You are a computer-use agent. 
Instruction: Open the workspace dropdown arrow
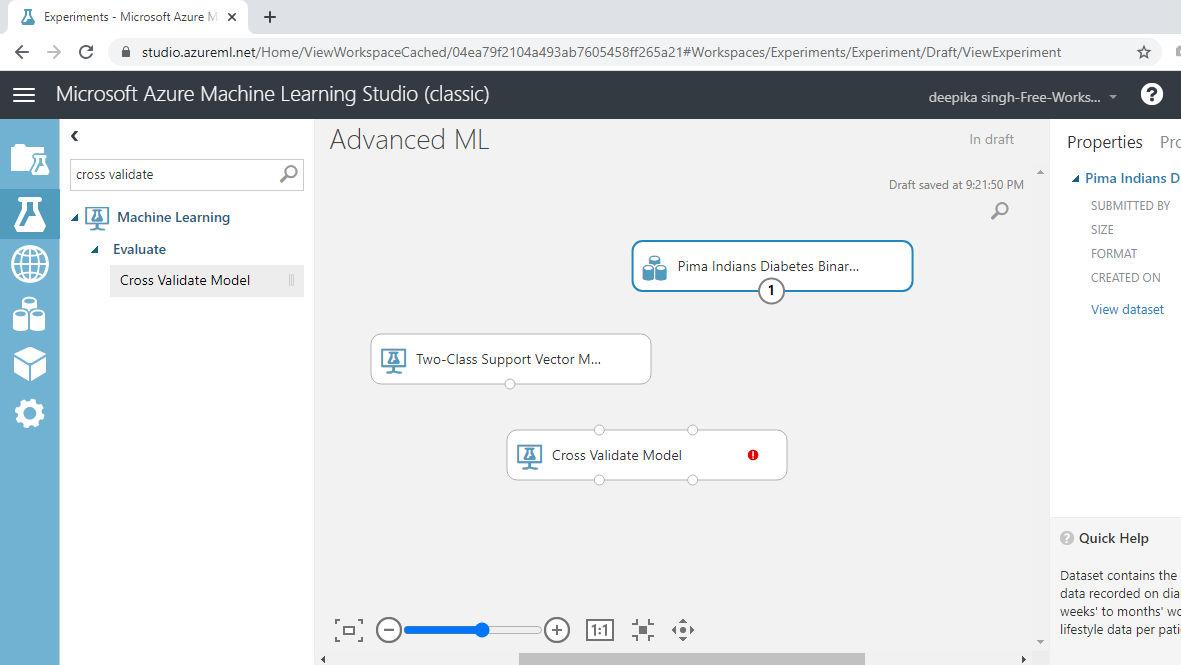(1113, 97)
